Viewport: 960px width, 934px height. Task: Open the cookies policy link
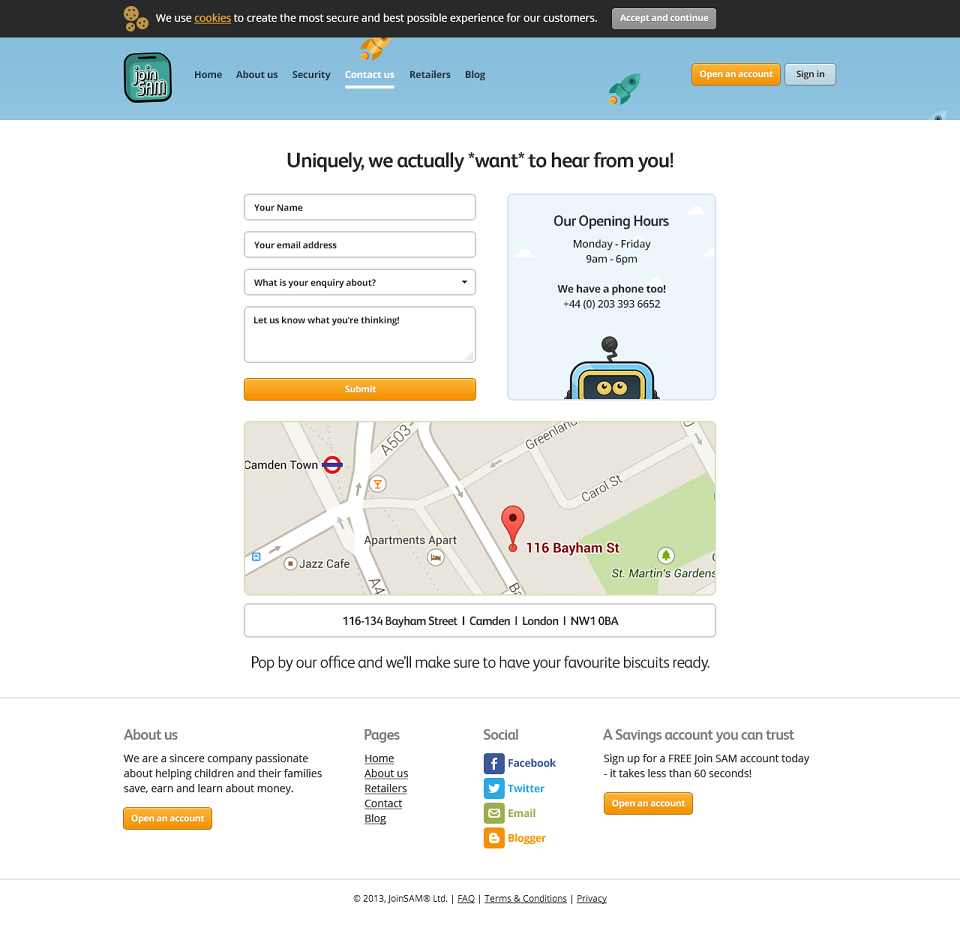(212, 18)
